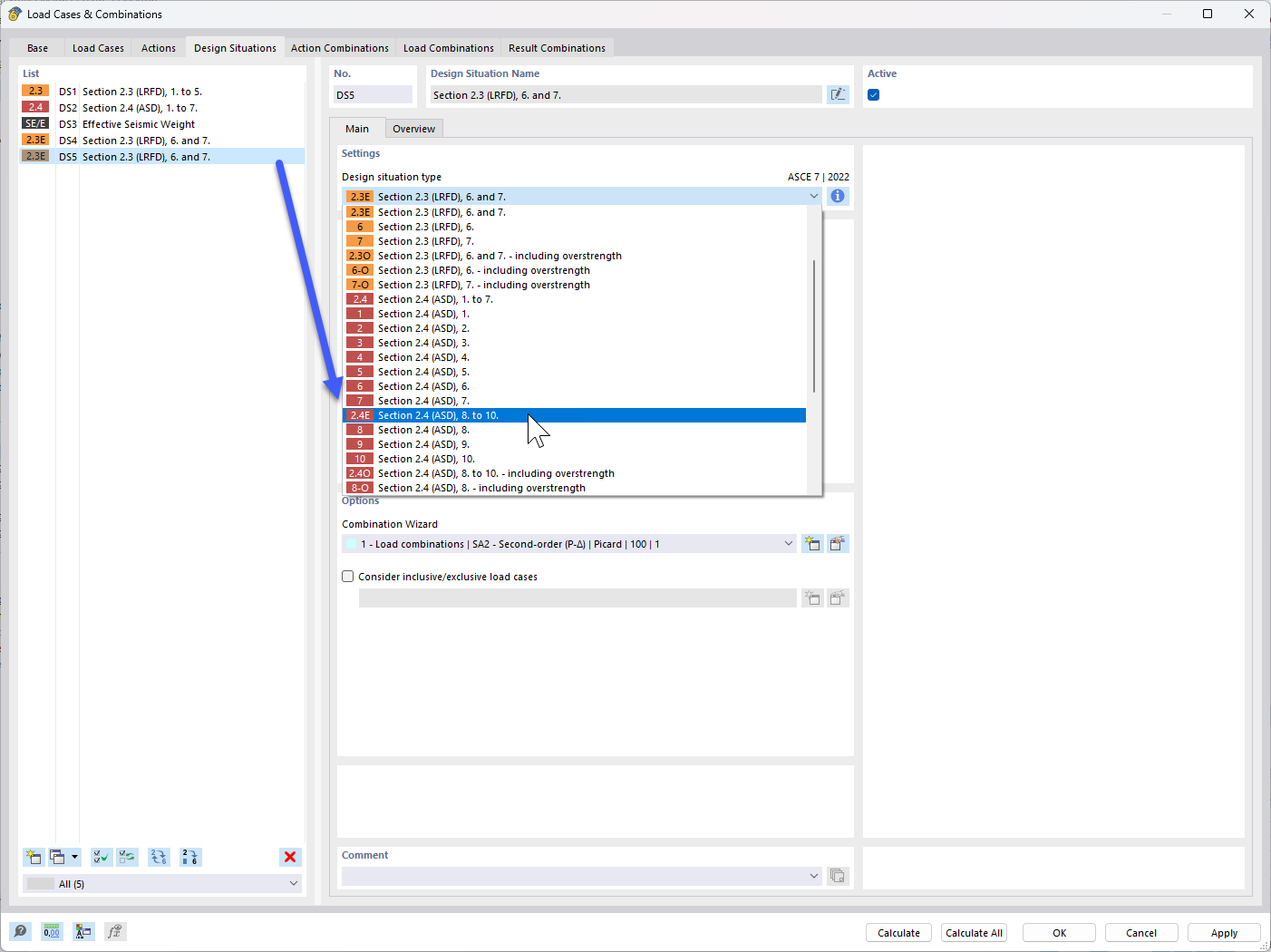
Task: Collapse the design situation type dropdown
Action: click(x=813, y=196)
